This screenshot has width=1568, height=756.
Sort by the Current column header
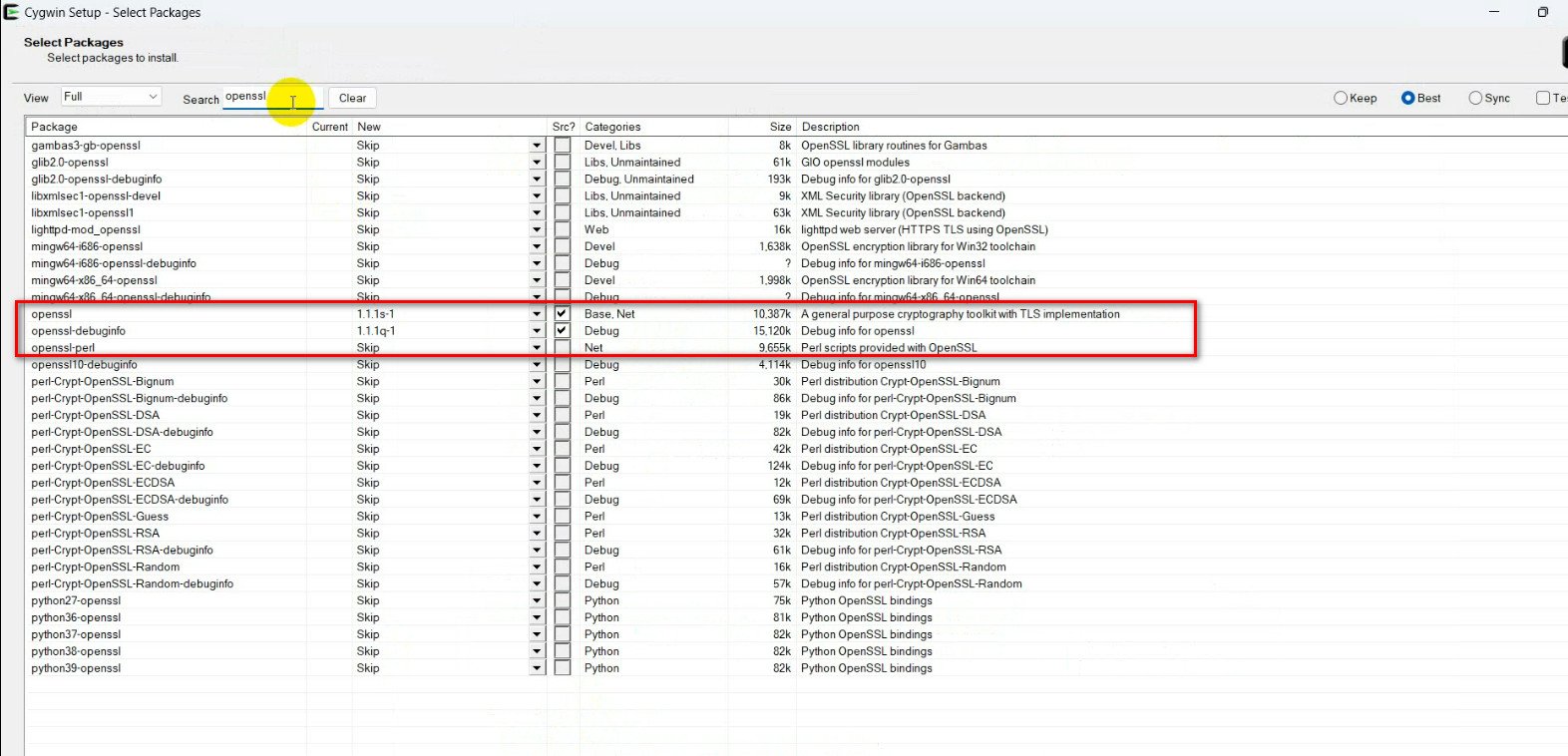[329, 127]
